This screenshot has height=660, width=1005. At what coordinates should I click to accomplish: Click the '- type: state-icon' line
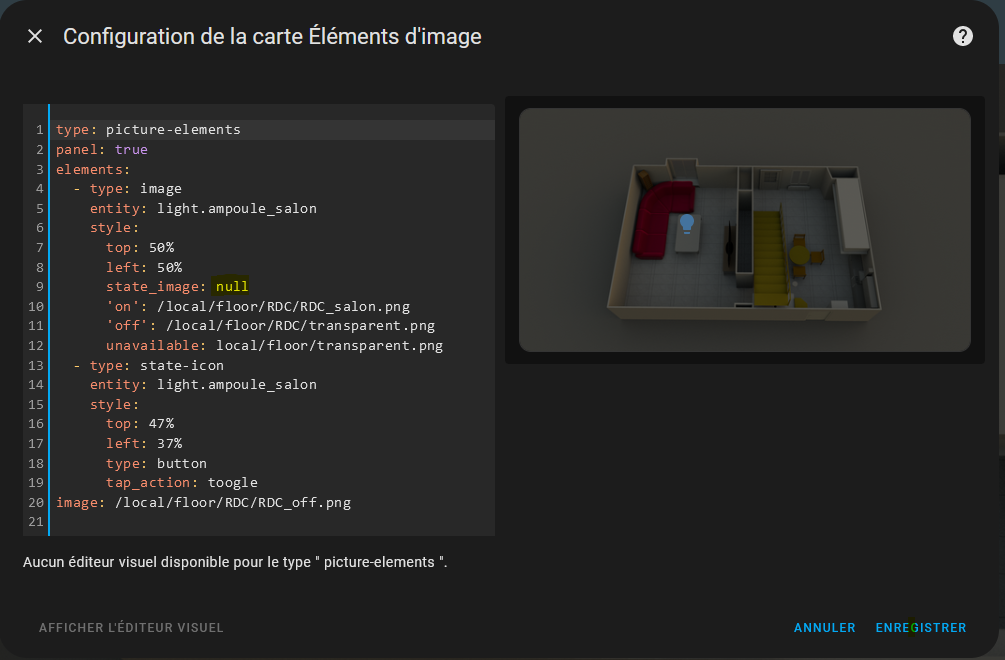coord(149,366)
